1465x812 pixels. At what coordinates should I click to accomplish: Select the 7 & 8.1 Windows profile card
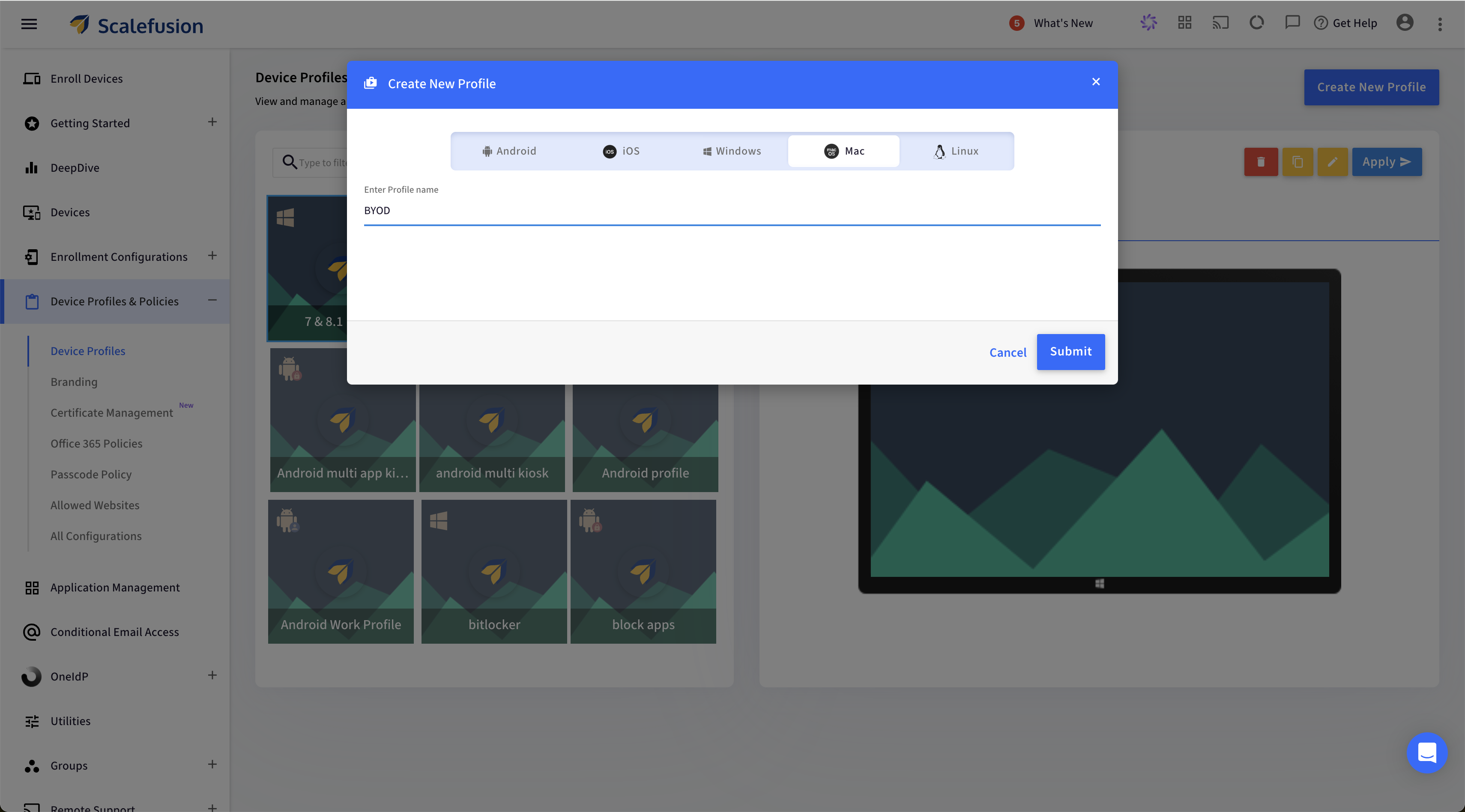coord(308,269)
